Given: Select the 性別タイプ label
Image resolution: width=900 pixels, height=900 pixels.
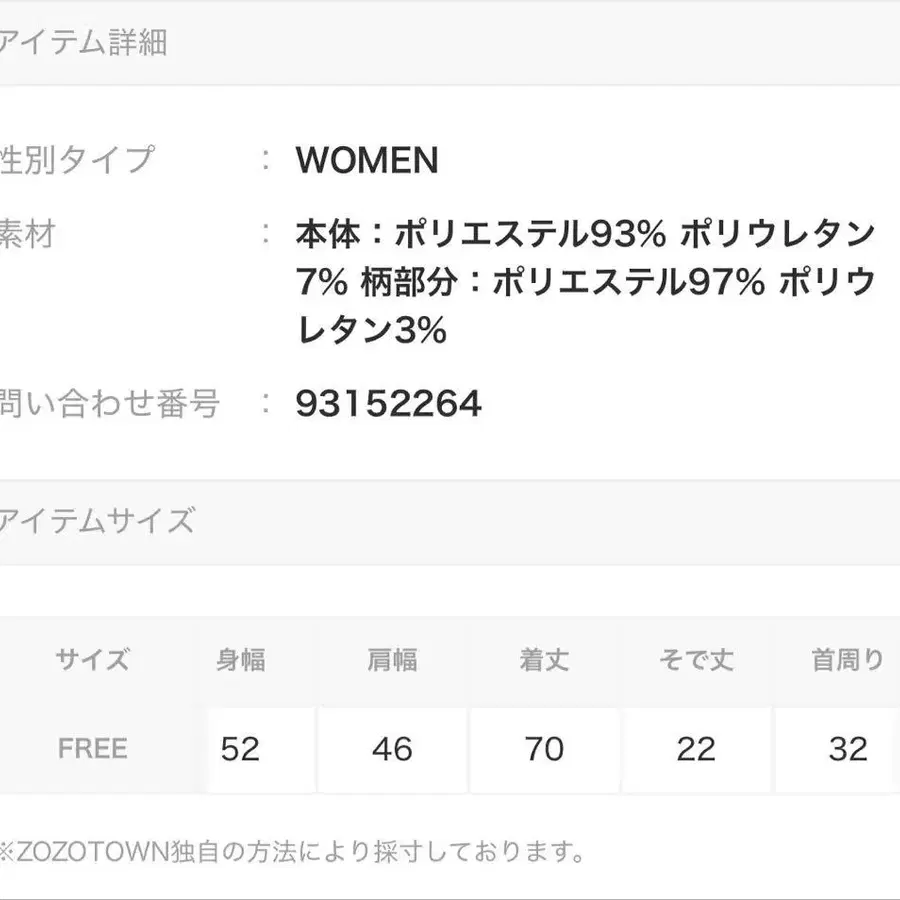Looking at the screenshot, I should pyautogui.click(x=78, y=160).
